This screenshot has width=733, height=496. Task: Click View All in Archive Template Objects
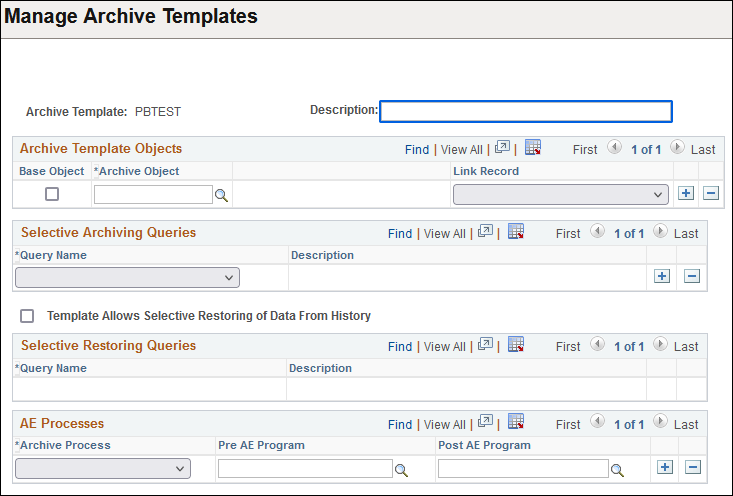point(461,150)
